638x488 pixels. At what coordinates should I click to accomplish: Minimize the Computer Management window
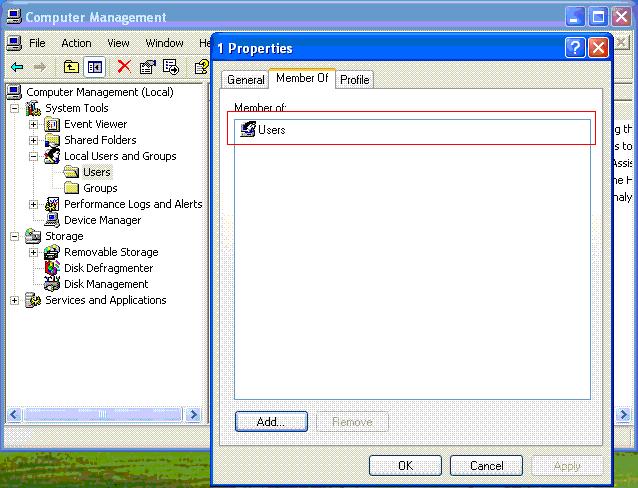point(575,17)
